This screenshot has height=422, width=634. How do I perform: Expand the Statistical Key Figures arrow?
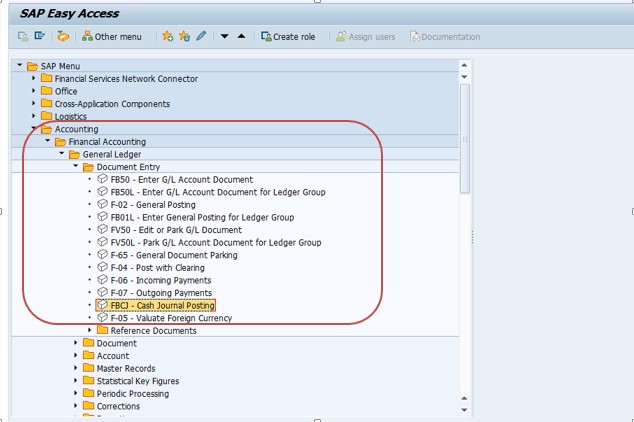point(76,380)
